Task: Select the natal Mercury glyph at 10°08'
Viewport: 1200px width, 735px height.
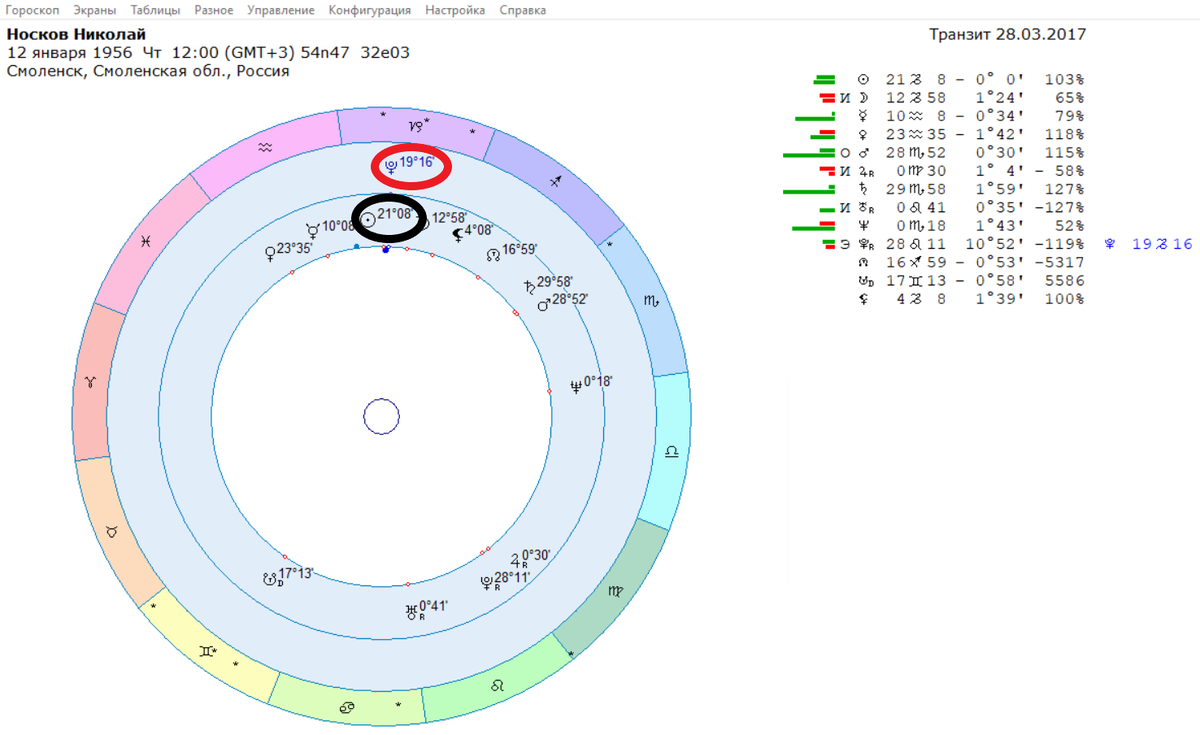Action: tap(312, 232)
